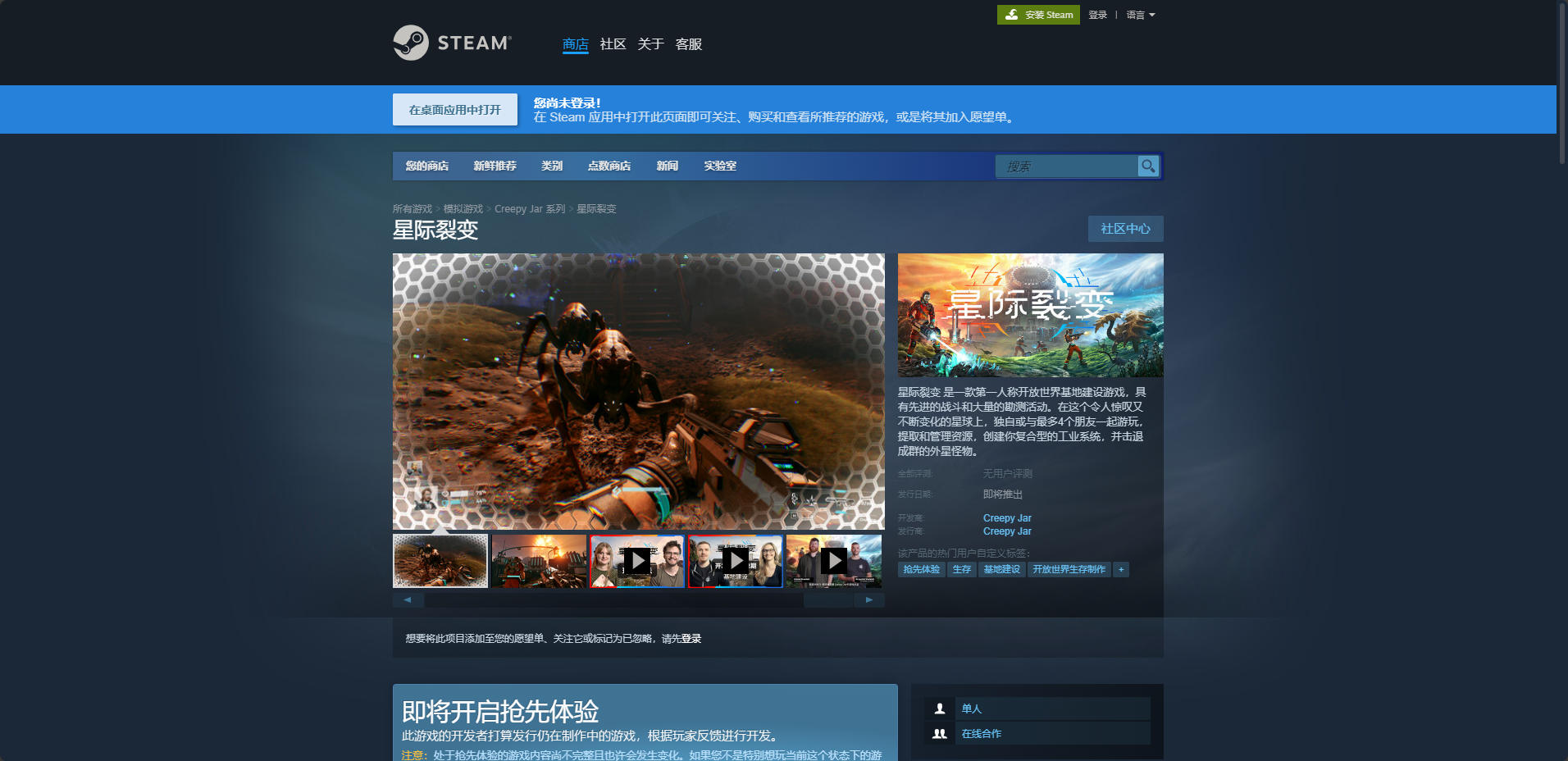Go to the 关于 top menu
Image resolution: width=1568 pixels, height=761 pixels.
point(651,44)
